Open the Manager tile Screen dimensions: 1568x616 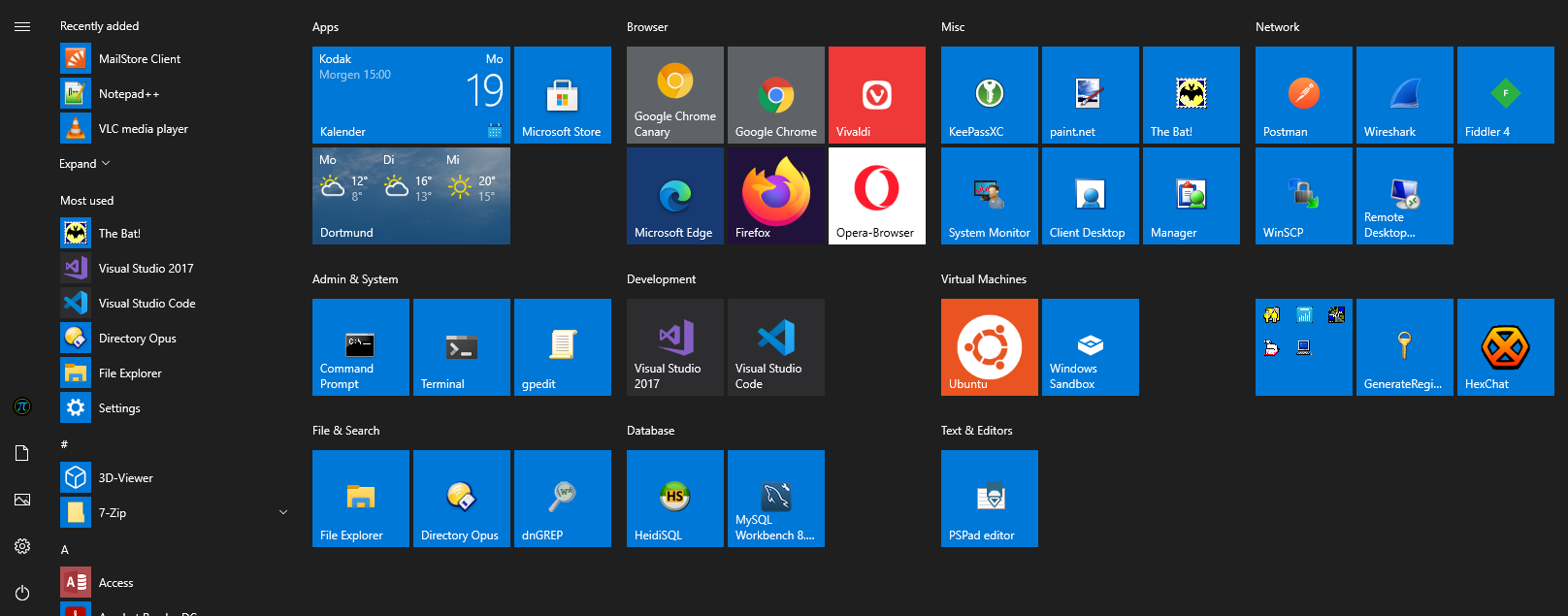coord(1192,196)
